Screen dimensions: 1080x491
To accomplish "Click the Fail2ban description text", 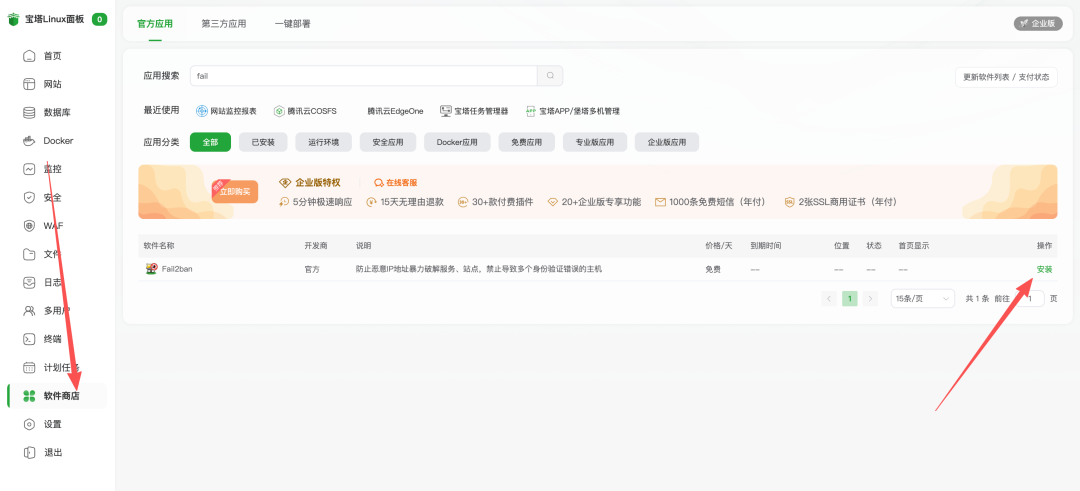I will (x=479, y=269).
